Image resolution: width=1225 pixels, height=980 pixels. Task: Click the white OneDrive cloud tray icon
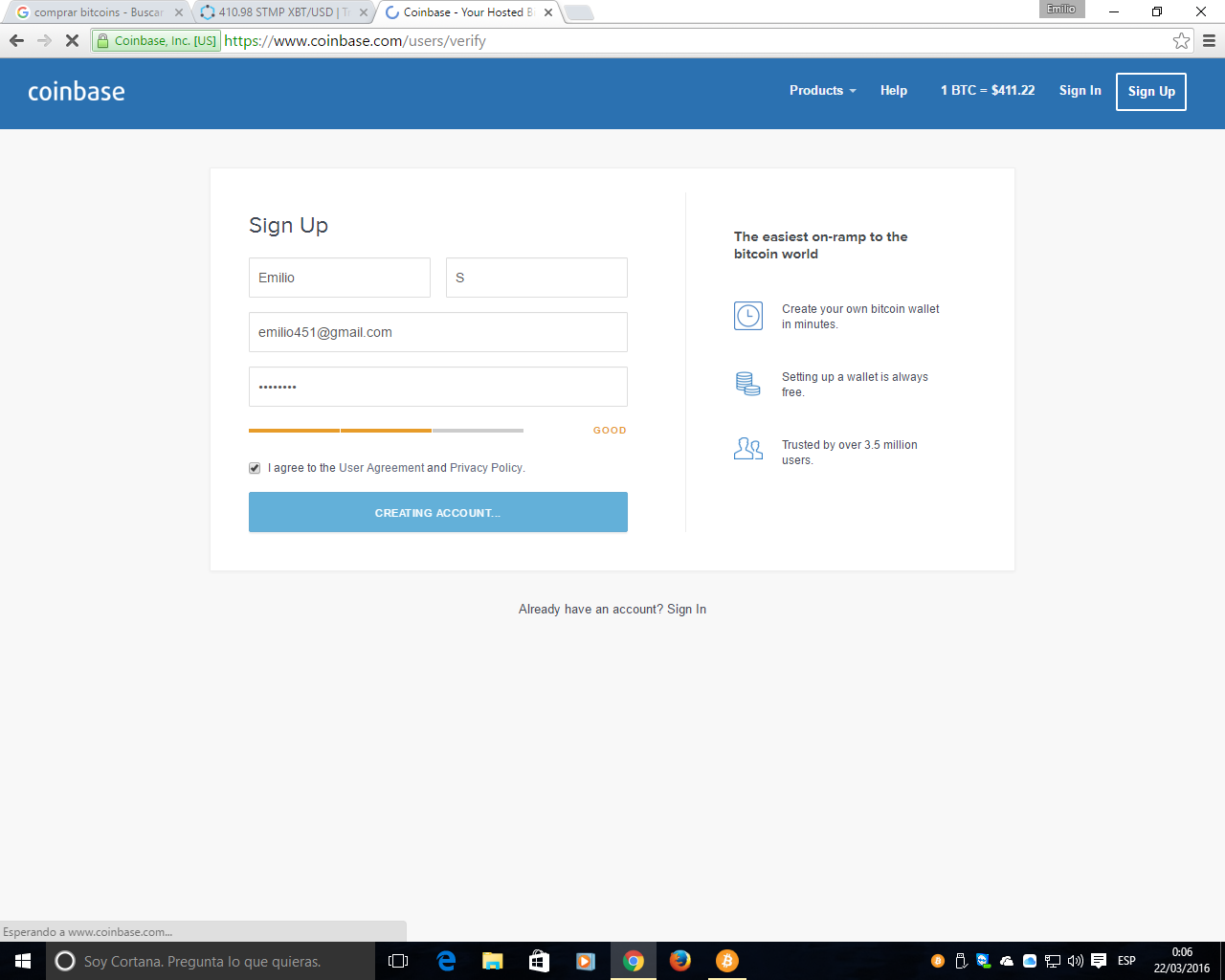(1007, 961)
